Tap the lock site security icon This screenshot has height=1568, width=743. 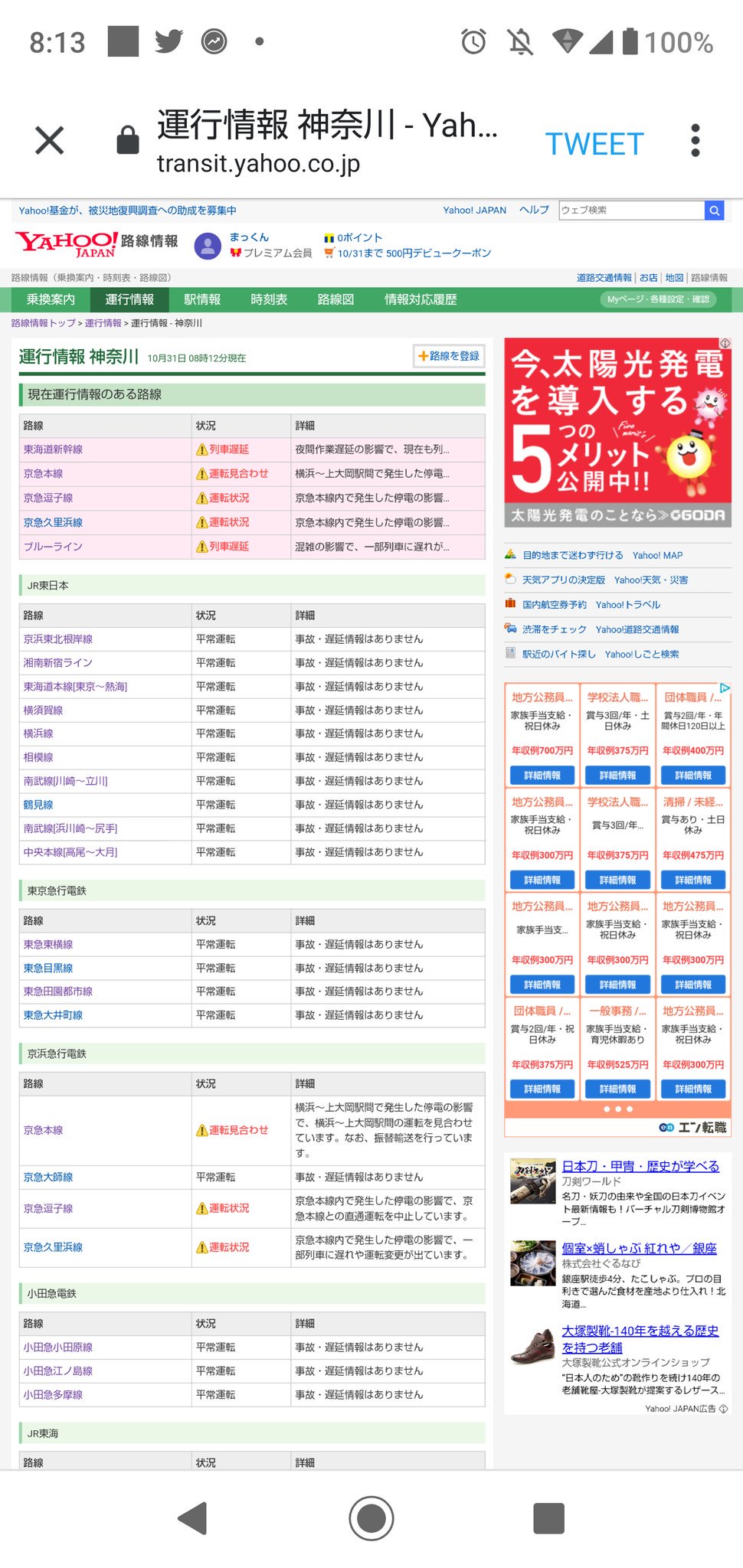pyautogui.click(x=128, y=140)
